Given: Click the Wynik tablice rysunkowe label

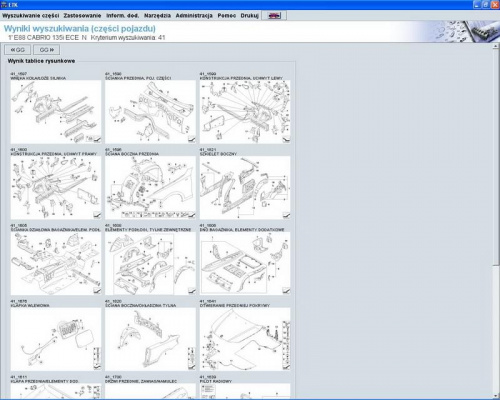Looking at the screenshot, I should (41, 61).
